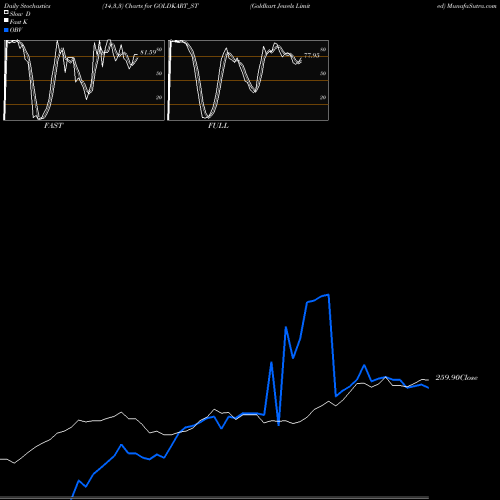The width and height of the screenshot is (500, 500).
Task: Click the 'Goldkart Jewels Limit' company name
Action: pyautogui.click(x=280, y=6)
